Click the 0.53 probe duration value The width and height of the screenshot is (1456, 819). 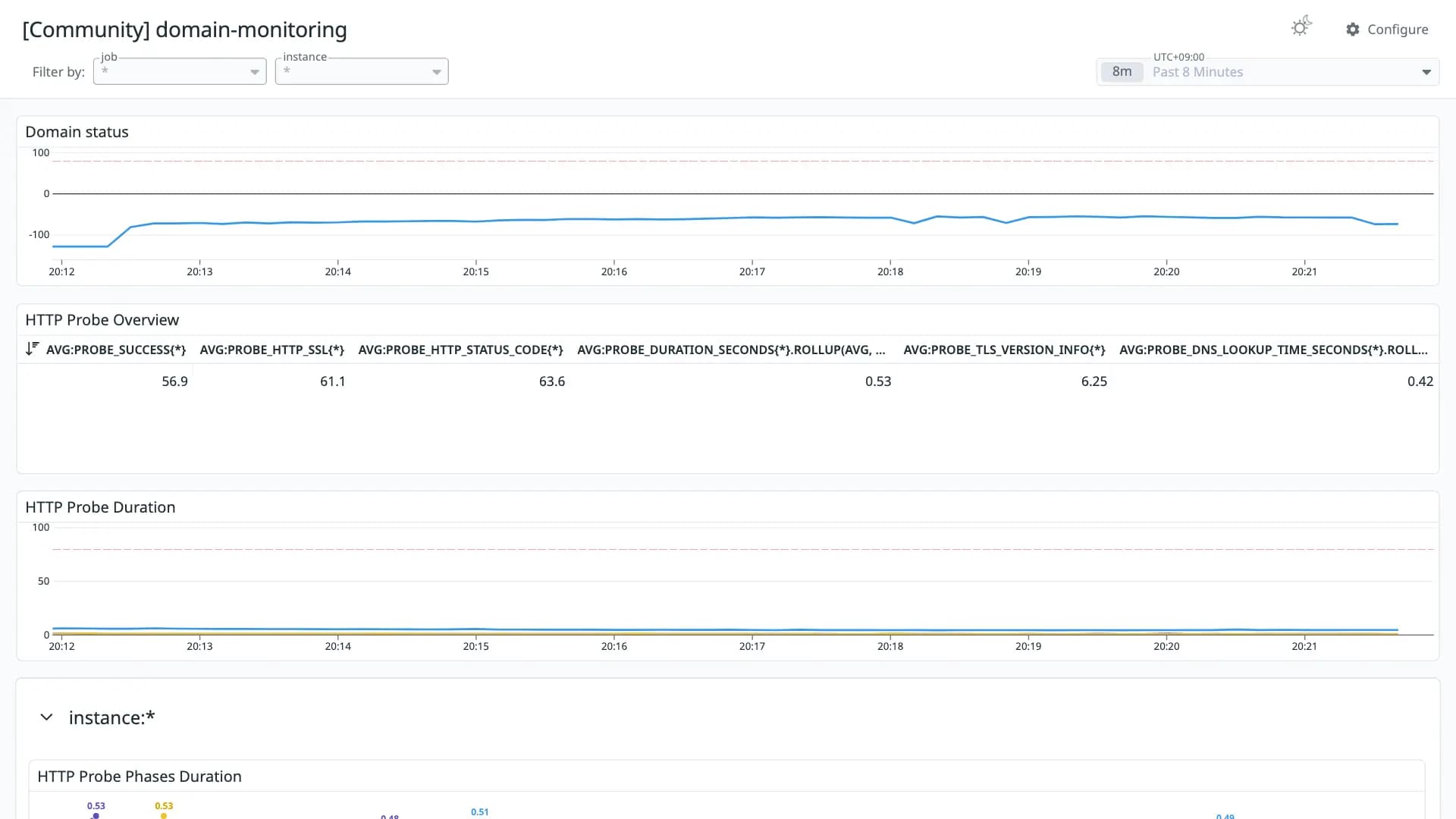tap(878, 381)
